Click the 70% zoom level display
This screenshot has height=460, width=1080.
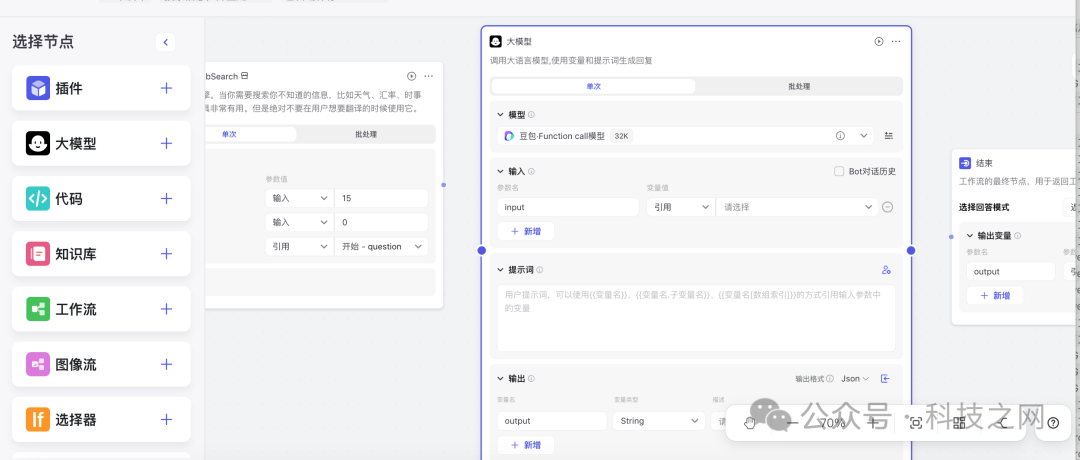(833, 423)
